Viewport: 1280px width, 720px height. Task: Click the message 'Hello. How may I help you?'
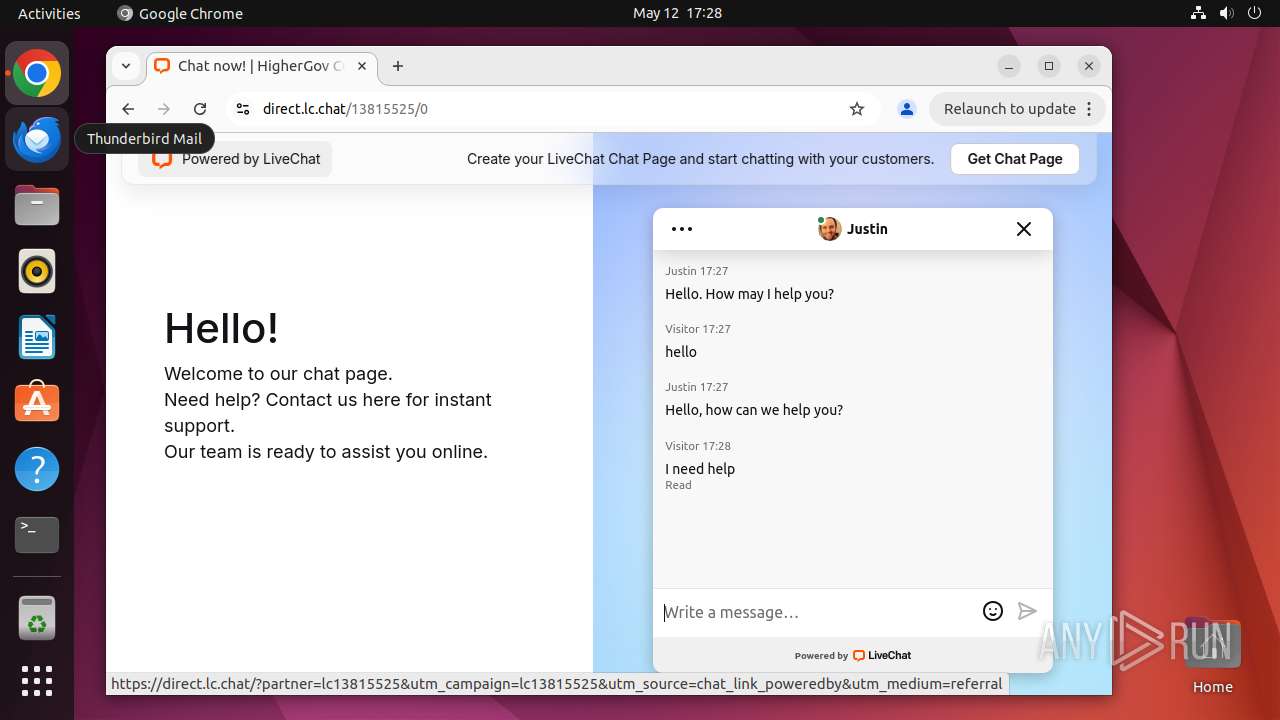tap(749, 294)
